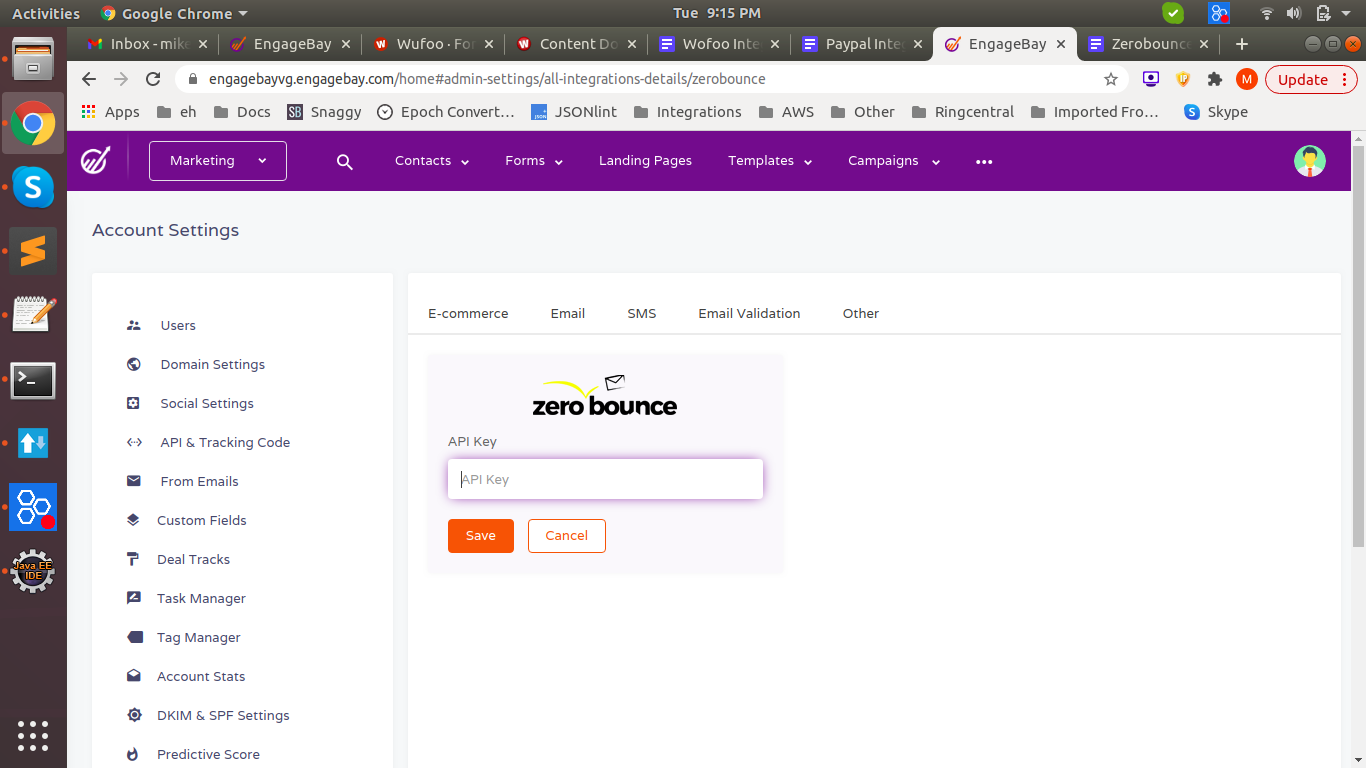The width and height of the screenshot is (1366, 768).
Task: Open Chrome extensions puzzle icon
Action: pyautogui.click(x=1215, y=79)
